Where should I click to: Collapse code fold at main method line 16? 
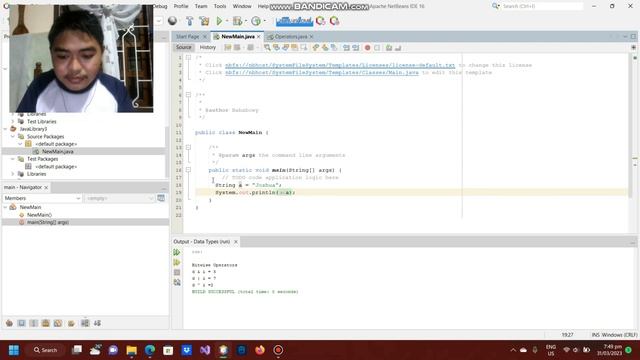pos(188,170)
